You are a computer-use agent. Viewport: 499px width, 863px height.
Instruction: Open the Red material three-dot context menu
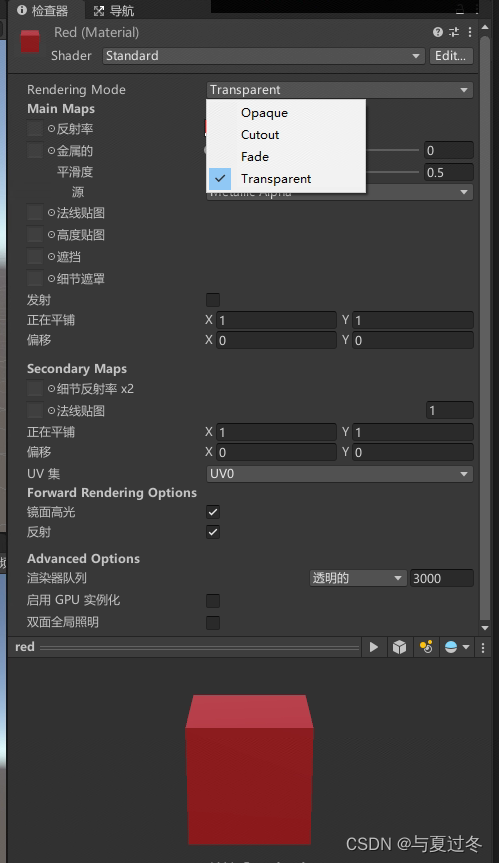[470, 32]
